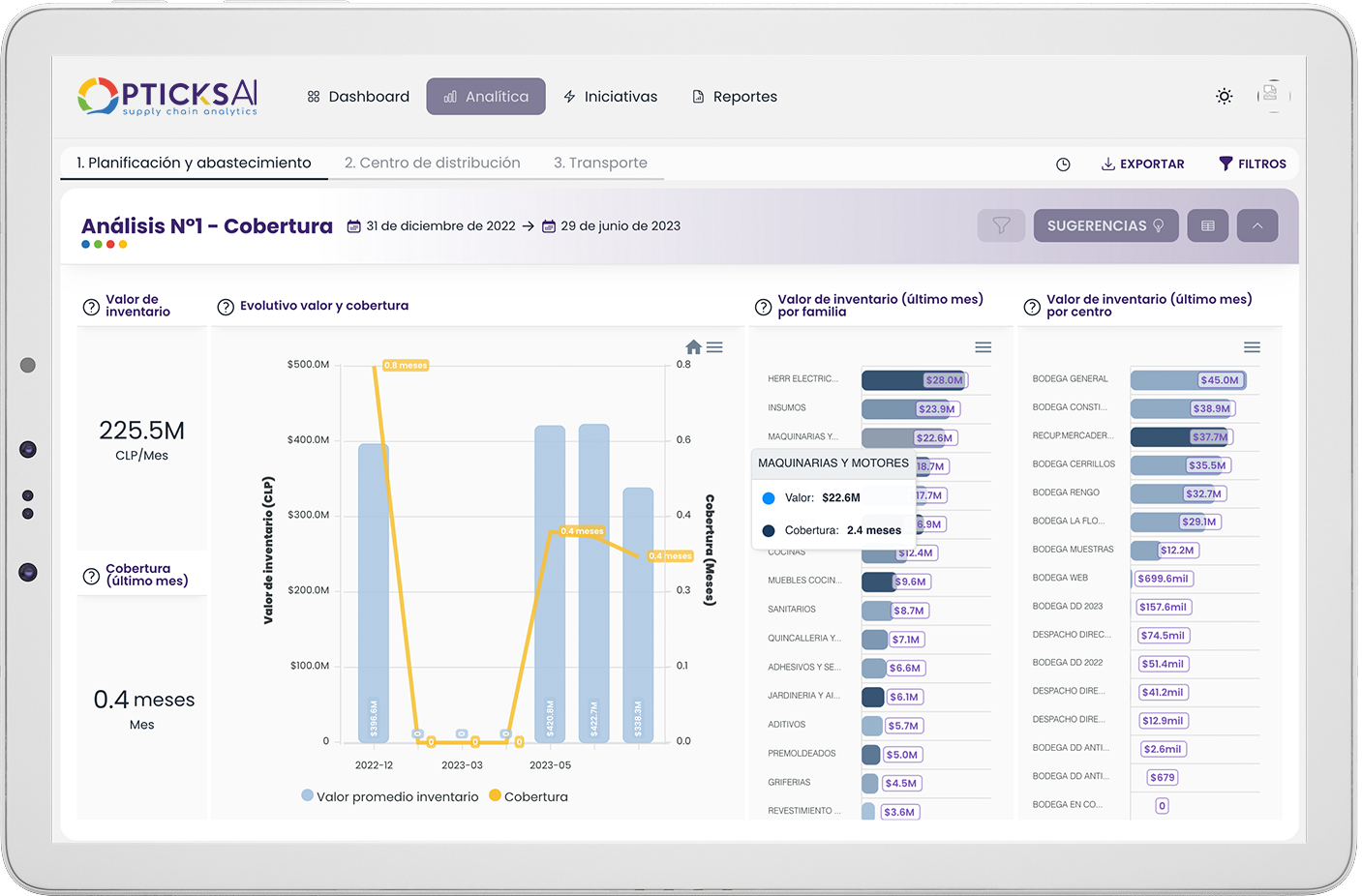Open the table view icon button

click(x=1207, y=225)
